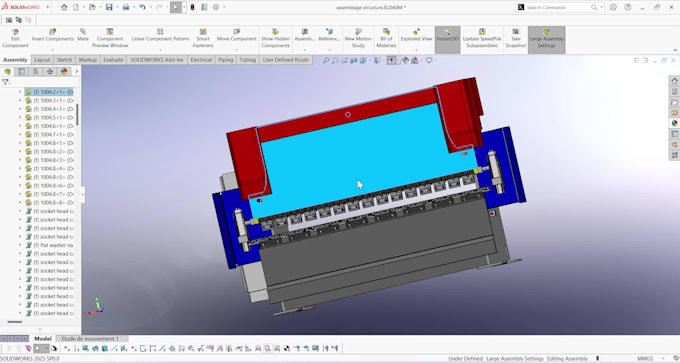Open the DisplayManager tab in the left panel
The image size is (680, 363).
(64, 72)
